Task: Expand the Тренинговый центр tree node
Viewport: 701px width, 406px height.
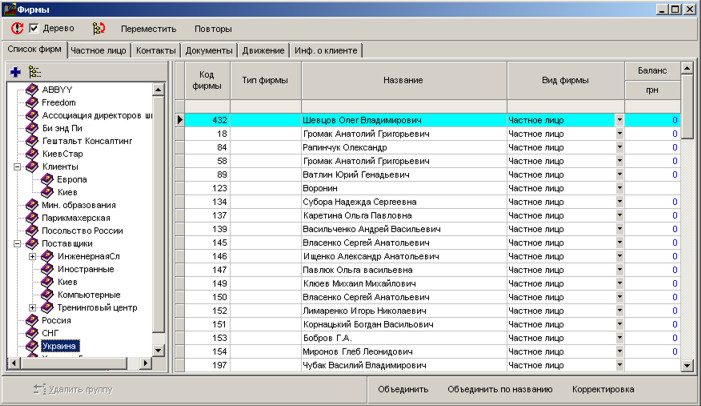Action: (32, 308)
